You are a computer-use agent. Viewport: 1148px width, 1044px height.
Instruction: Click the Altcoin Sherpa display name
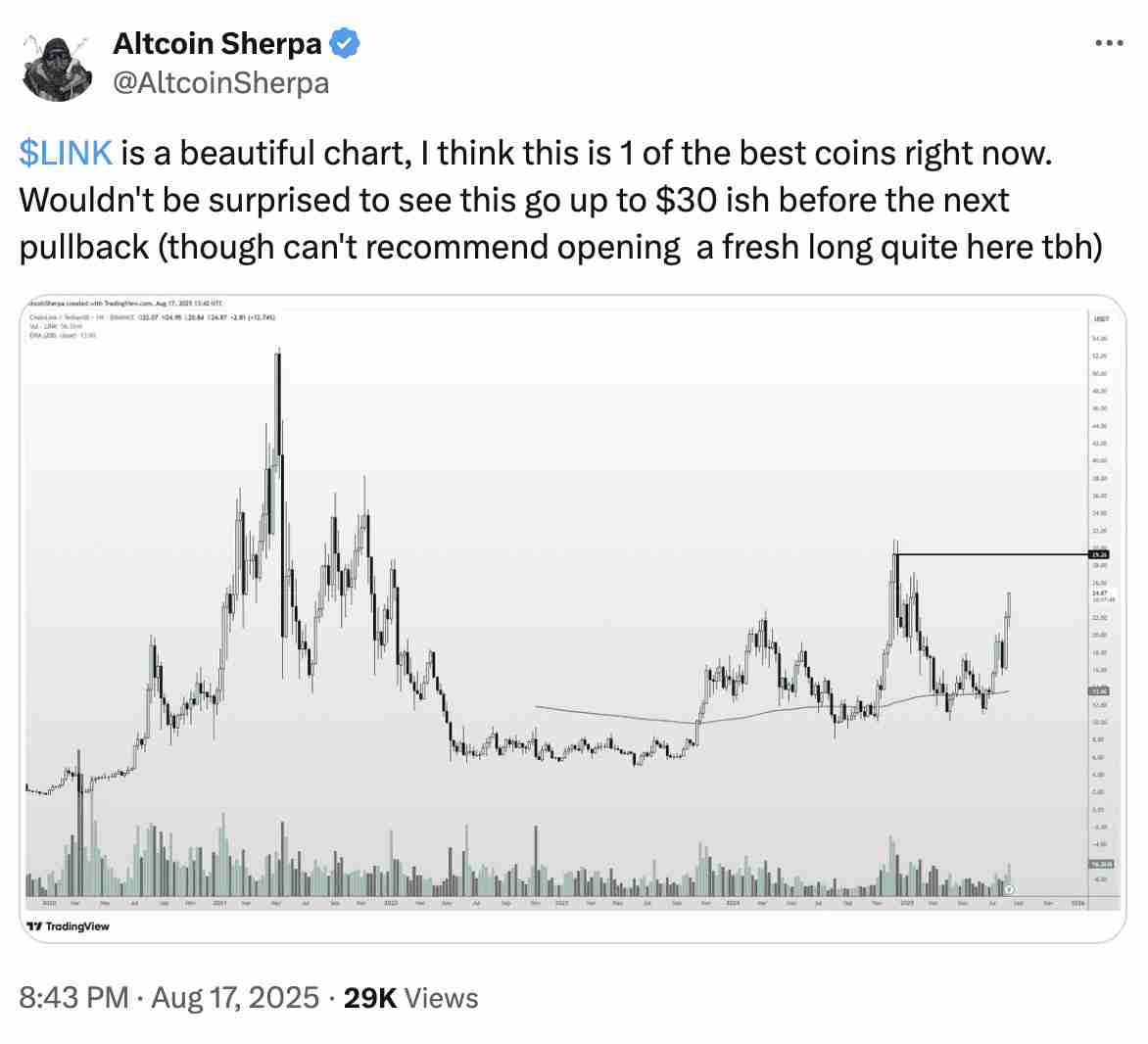coord(217,43)
